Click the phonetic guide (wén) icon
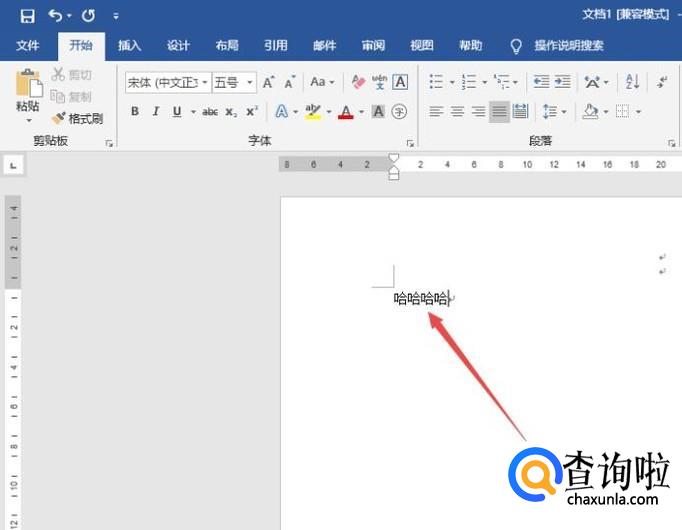 coord(379,82)
